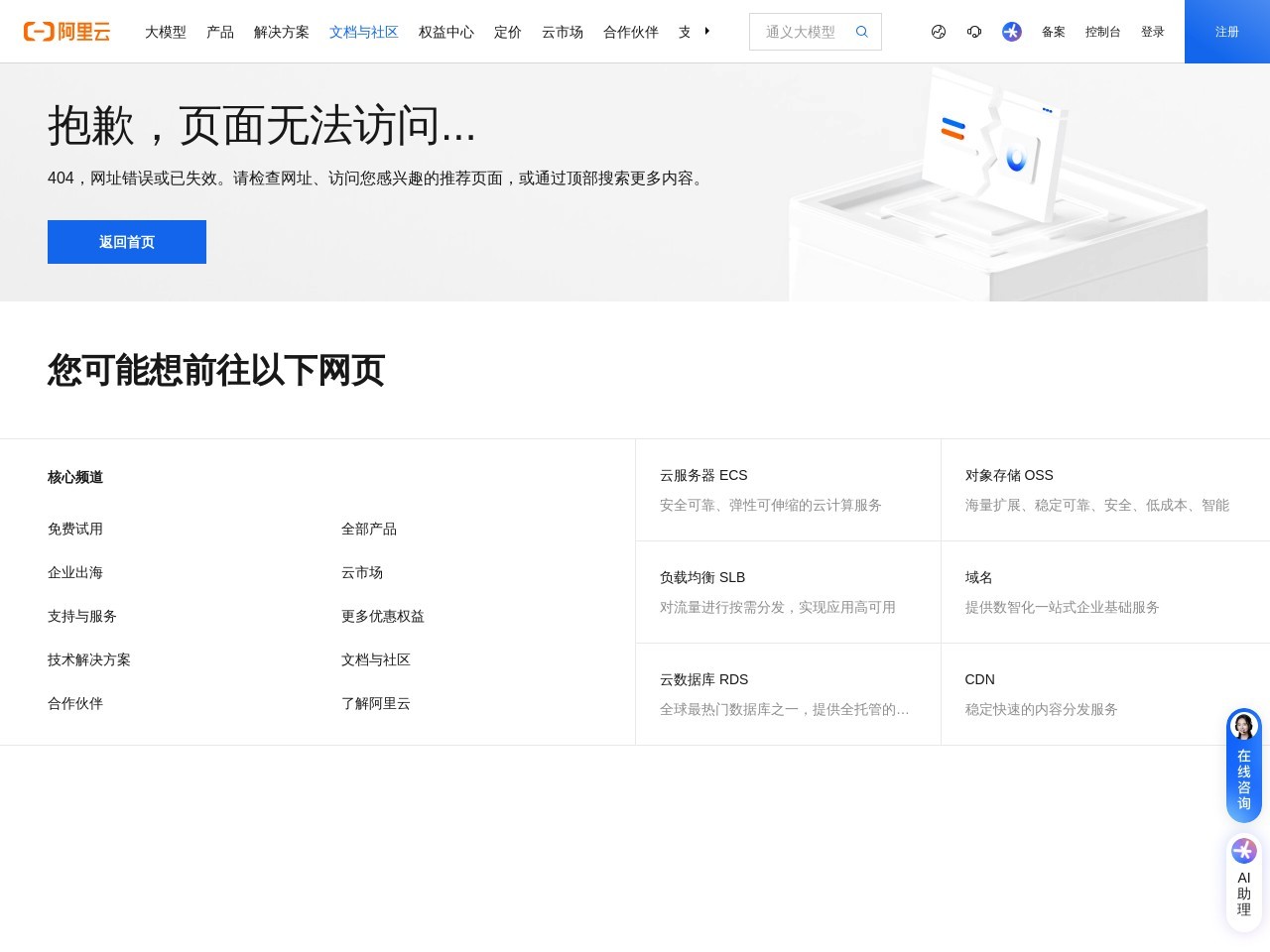Image resolution: width=1270 pixels, height=952 pixels.
Task: Click the 注册 button
Action: tap(1227, 32)
